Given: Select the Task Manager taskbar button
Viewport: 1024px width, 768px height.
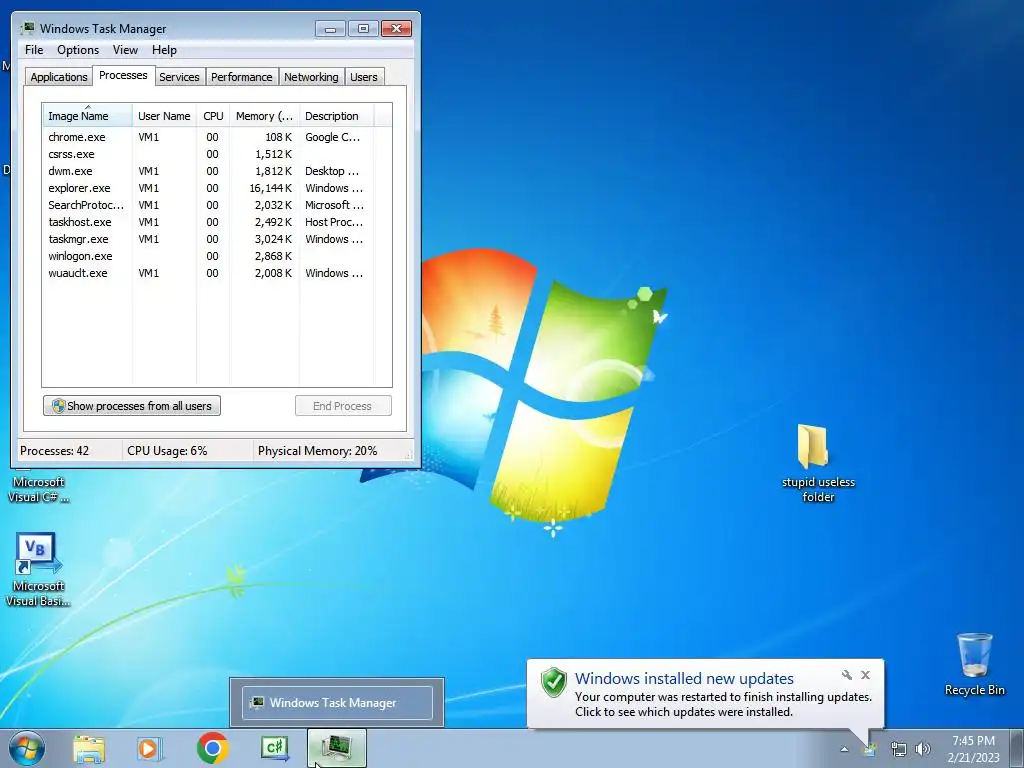Looking at the screenshot, I should click(336, 748).
